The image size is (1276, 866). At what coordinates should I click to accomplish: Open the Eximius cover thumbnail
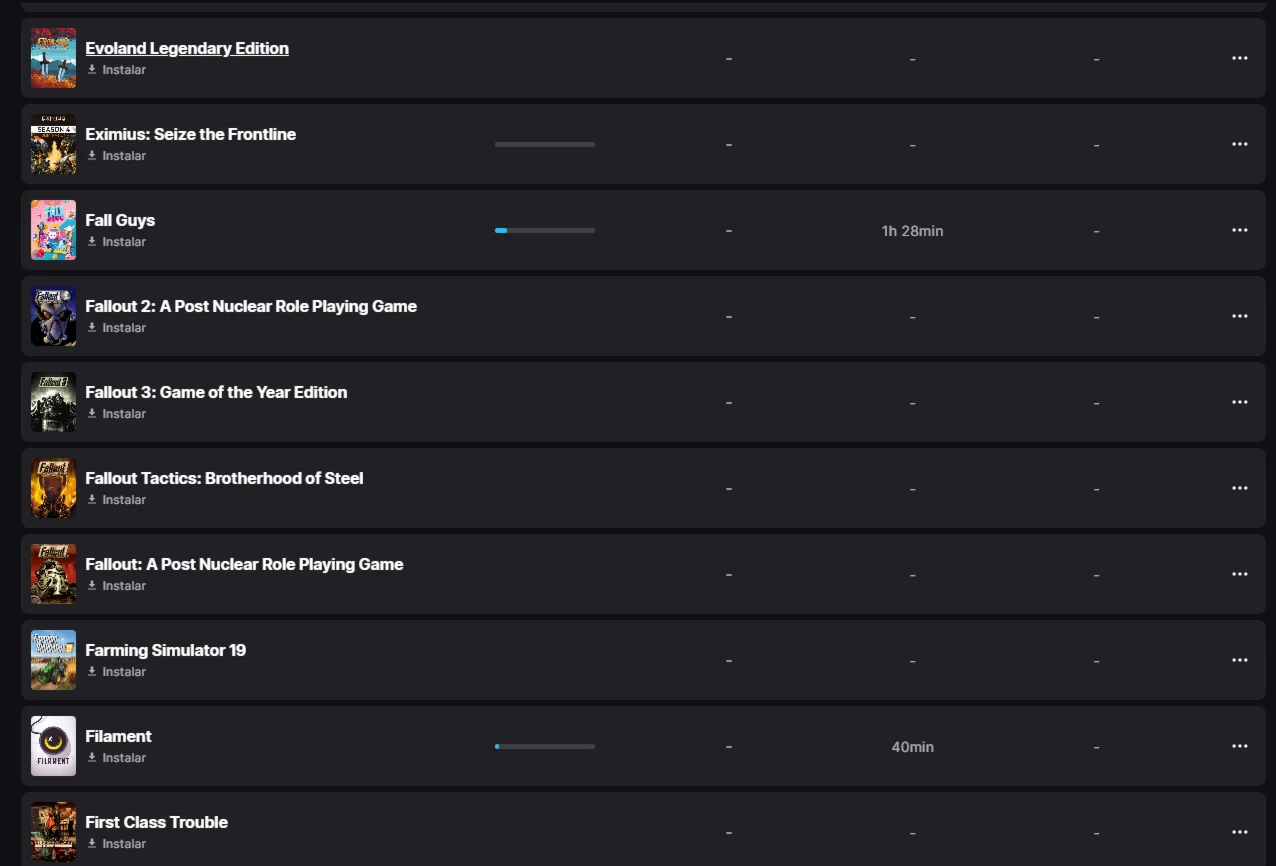tap(53, 144)
